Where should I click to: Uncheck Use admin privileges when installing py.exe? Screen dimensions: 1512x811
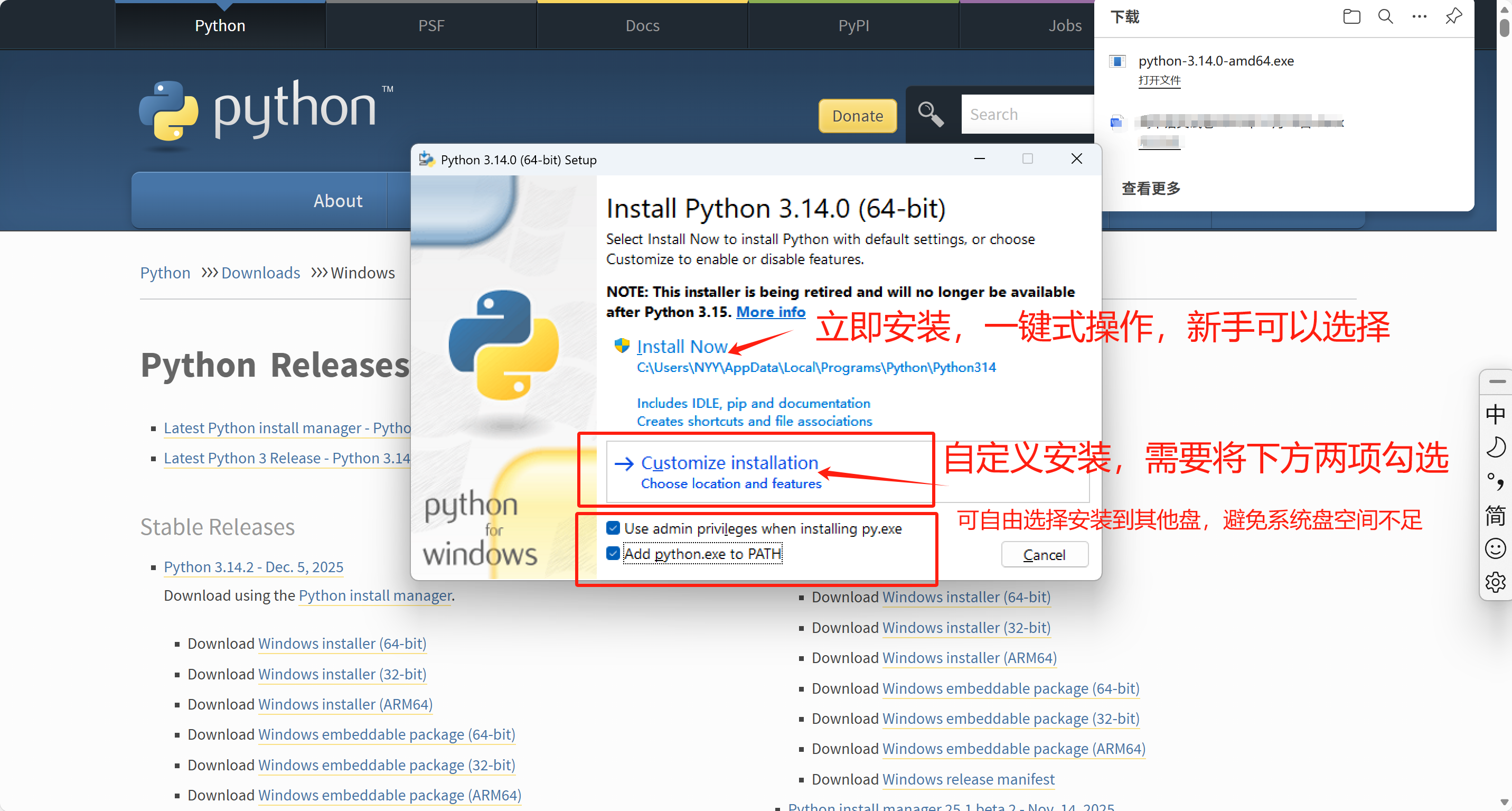coord(613,528)
